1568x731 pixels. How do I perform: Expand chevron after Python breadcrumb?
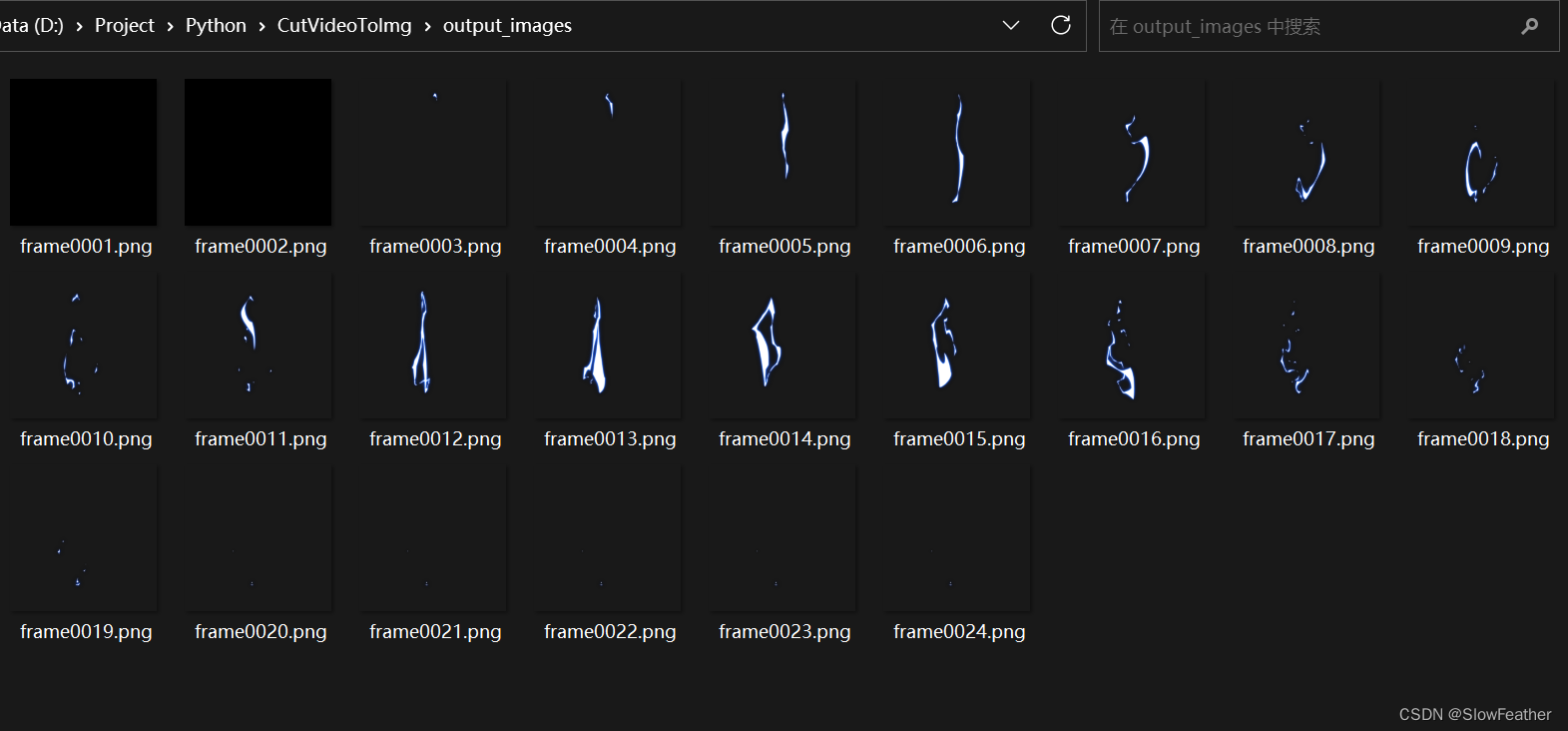[261, 26]
